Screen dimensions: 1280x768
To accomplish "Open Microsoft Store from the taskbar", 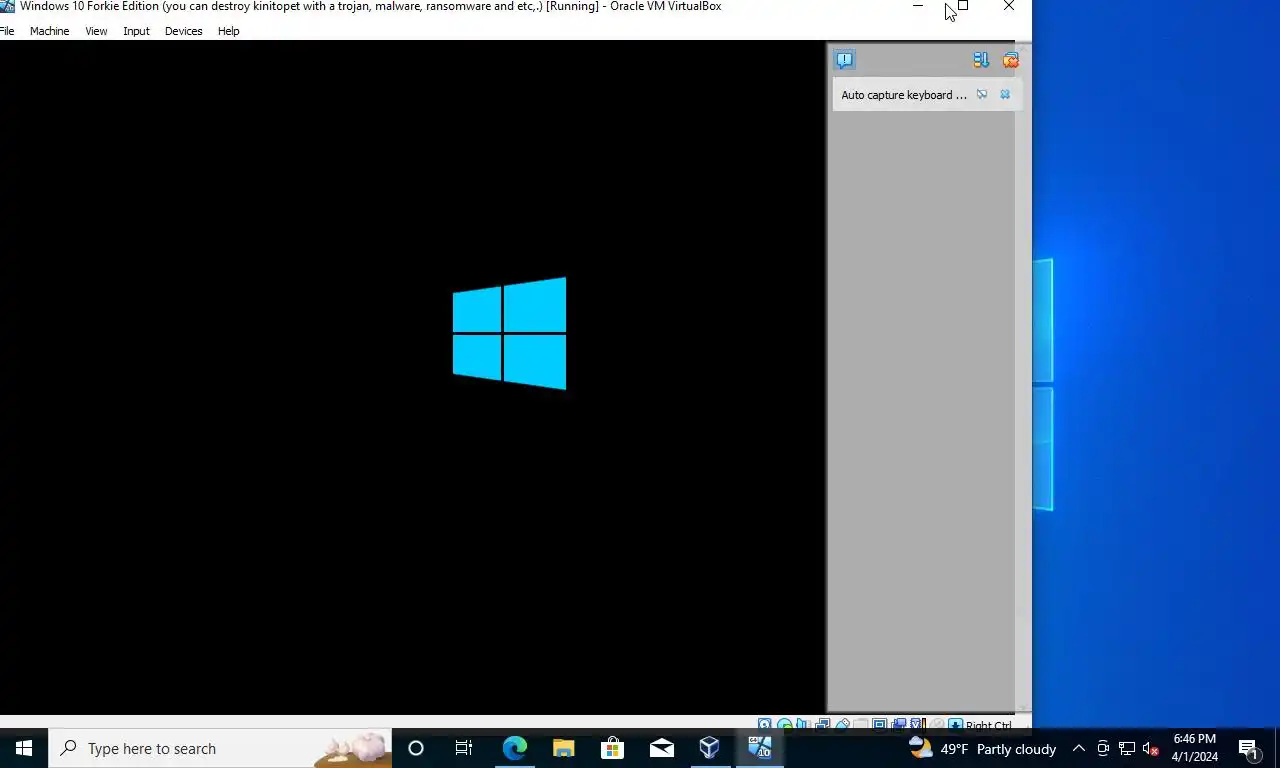I will (x=612, y=748).
